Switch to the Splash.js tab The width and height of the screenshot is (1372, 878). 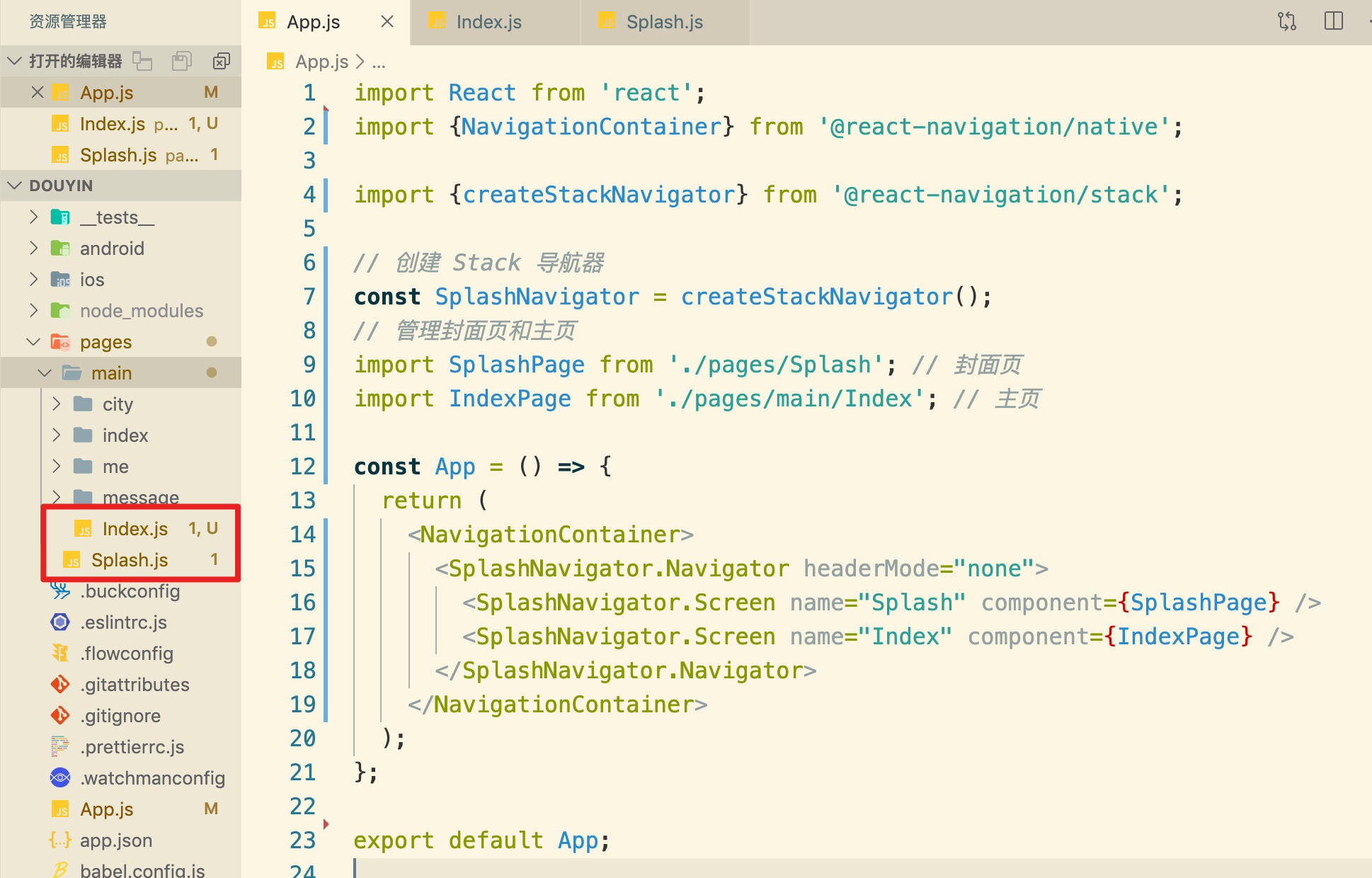[x=664, y=22]
